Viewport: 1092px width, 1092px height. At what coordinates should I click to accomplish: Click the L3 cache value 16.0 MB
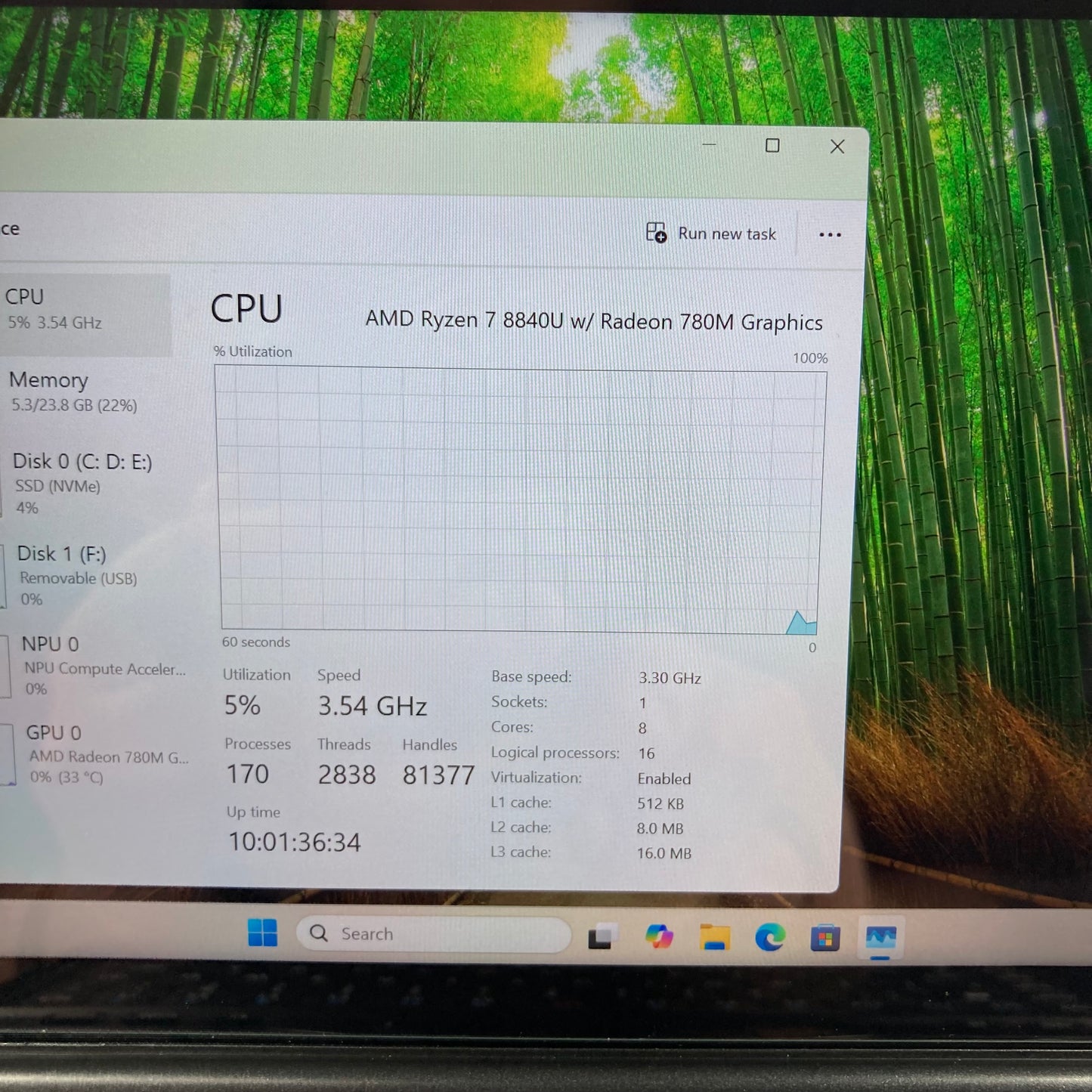click(664, 853)
